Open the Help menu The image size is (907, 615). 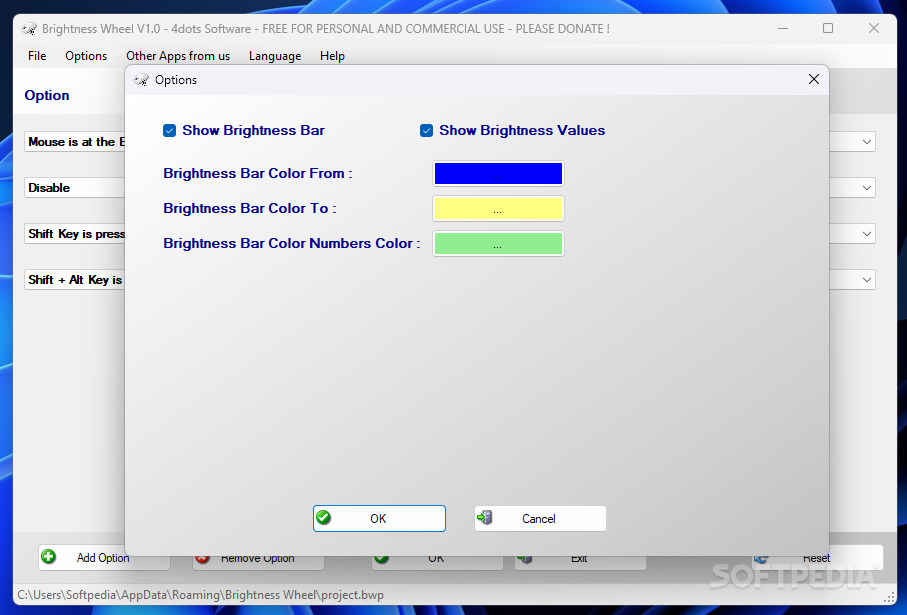(x=332, y=56)
